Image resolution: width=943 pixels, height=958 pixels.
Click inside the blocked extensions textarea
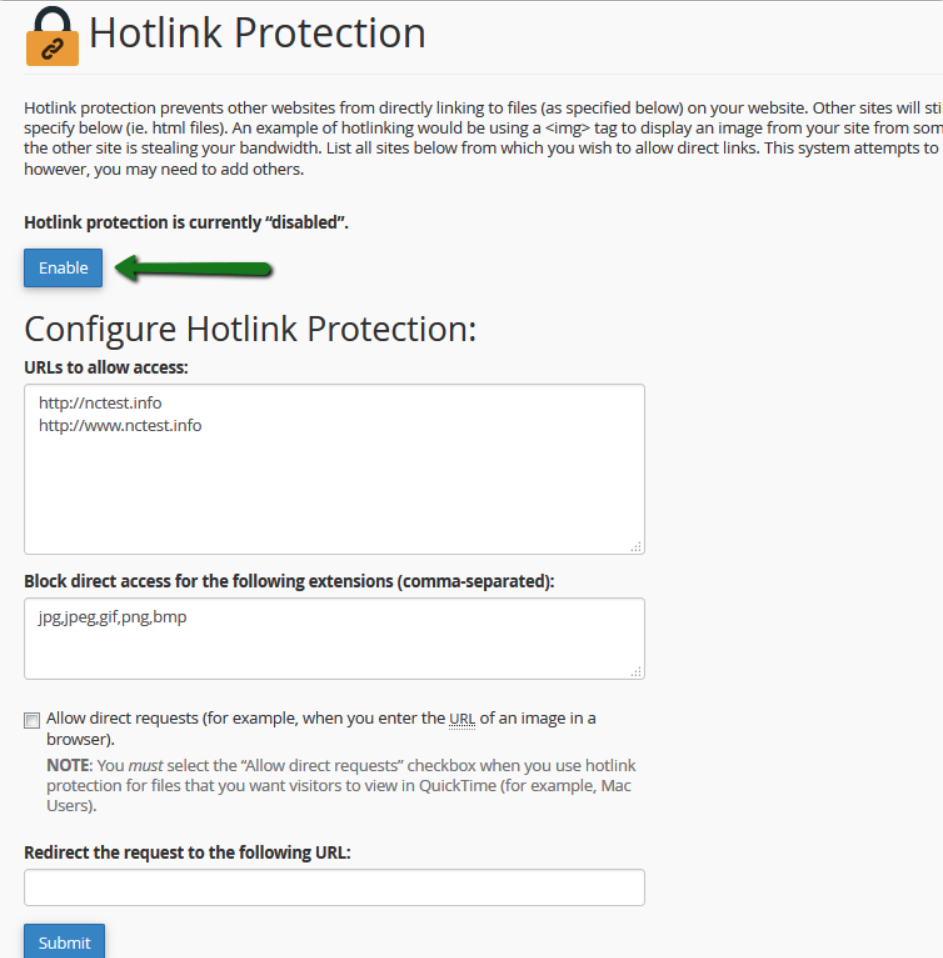click(x=334, y=638)
